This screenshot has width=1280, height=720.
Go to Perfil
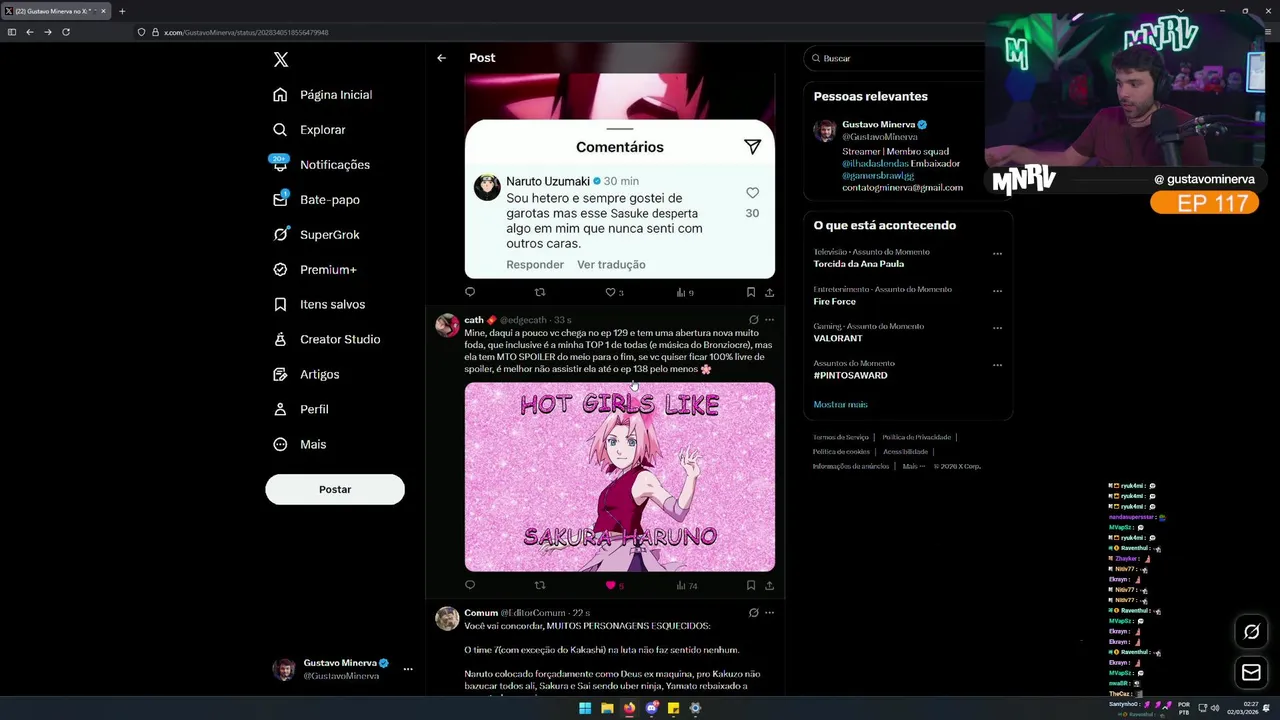point(301,410)
